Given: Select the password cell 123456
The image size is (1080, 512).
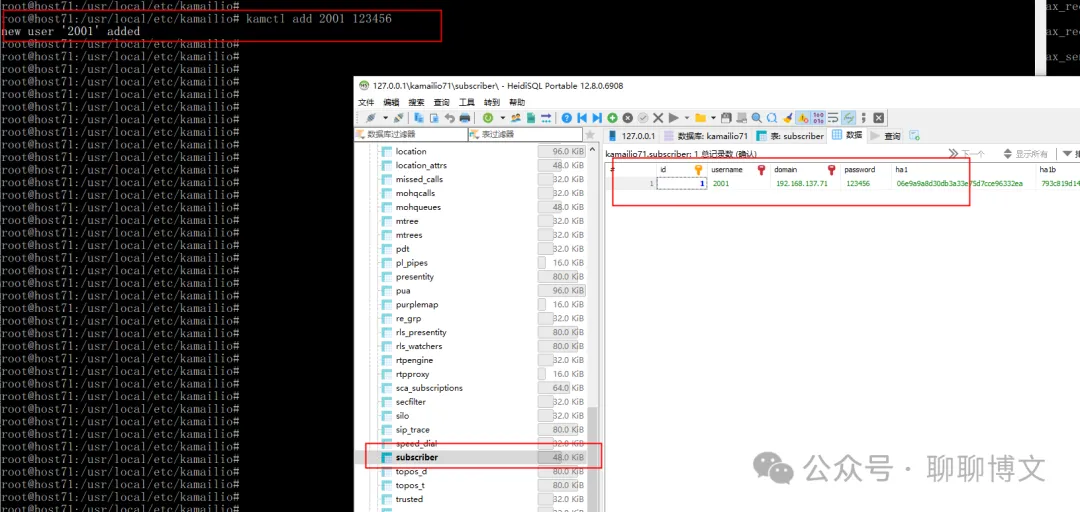Looking at the screenshot, I should (866, 183).
